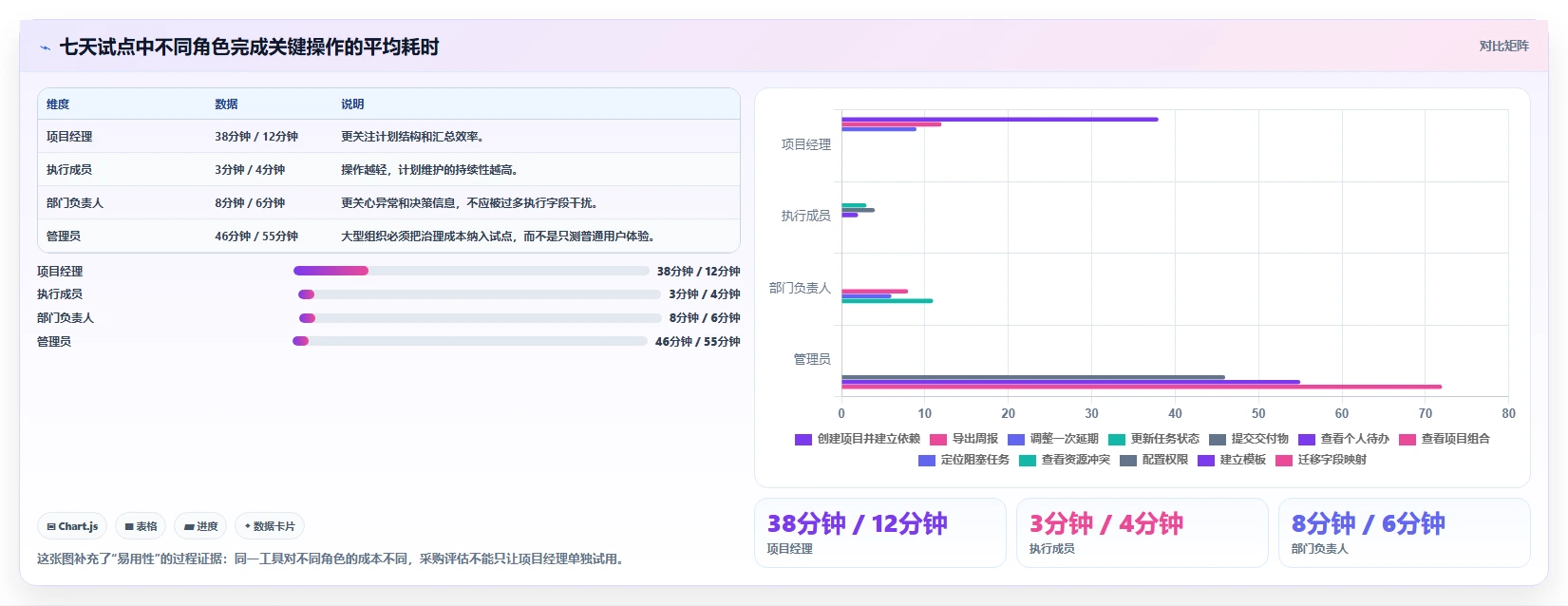Screen dimensions: 1568x606
Task: Open the 部门负责人 stat card
Action: pyautogui.click(x=1405, y=533)
